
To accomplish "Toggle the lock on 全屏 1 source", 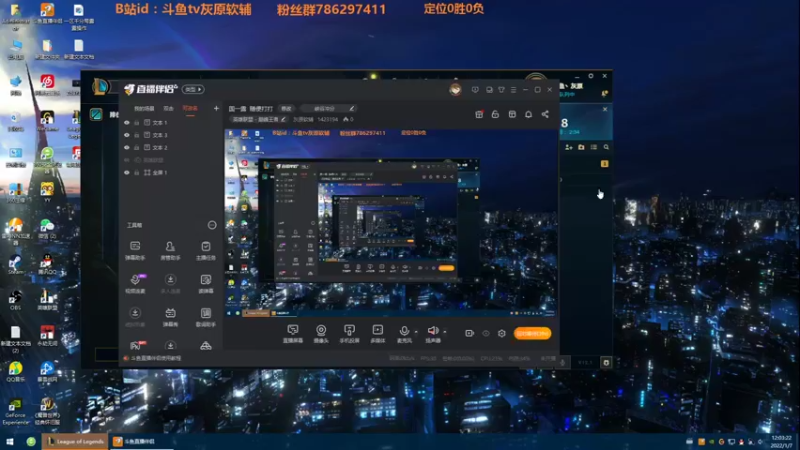I will click(137, 172).
